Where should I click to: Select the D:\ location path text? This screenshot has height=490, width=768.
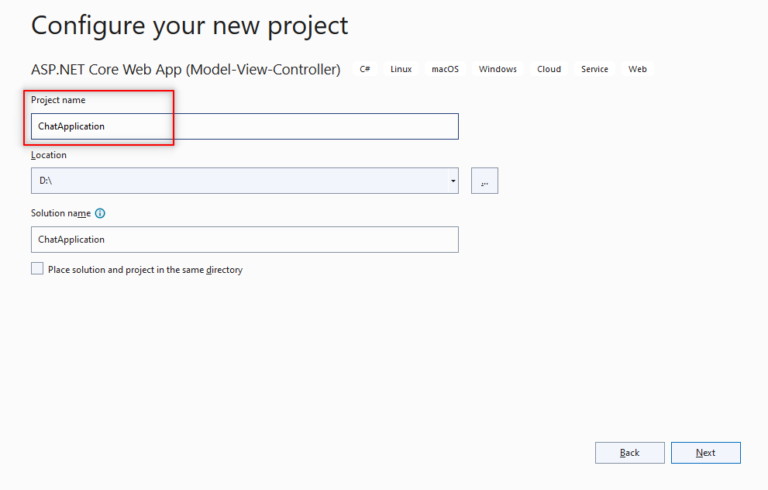coord(46,181)
